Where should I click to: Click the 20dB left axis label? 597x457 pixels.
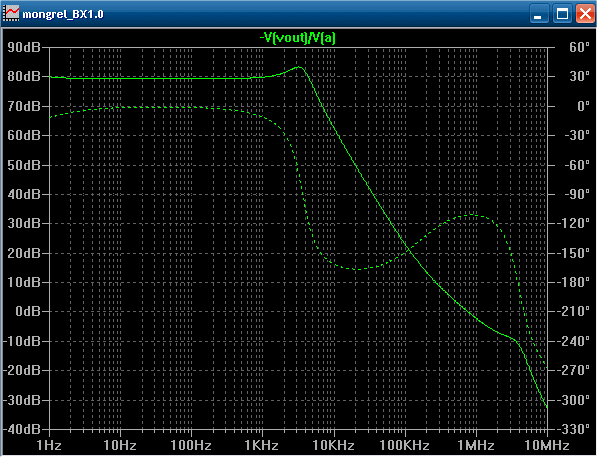tap(24, 253)
